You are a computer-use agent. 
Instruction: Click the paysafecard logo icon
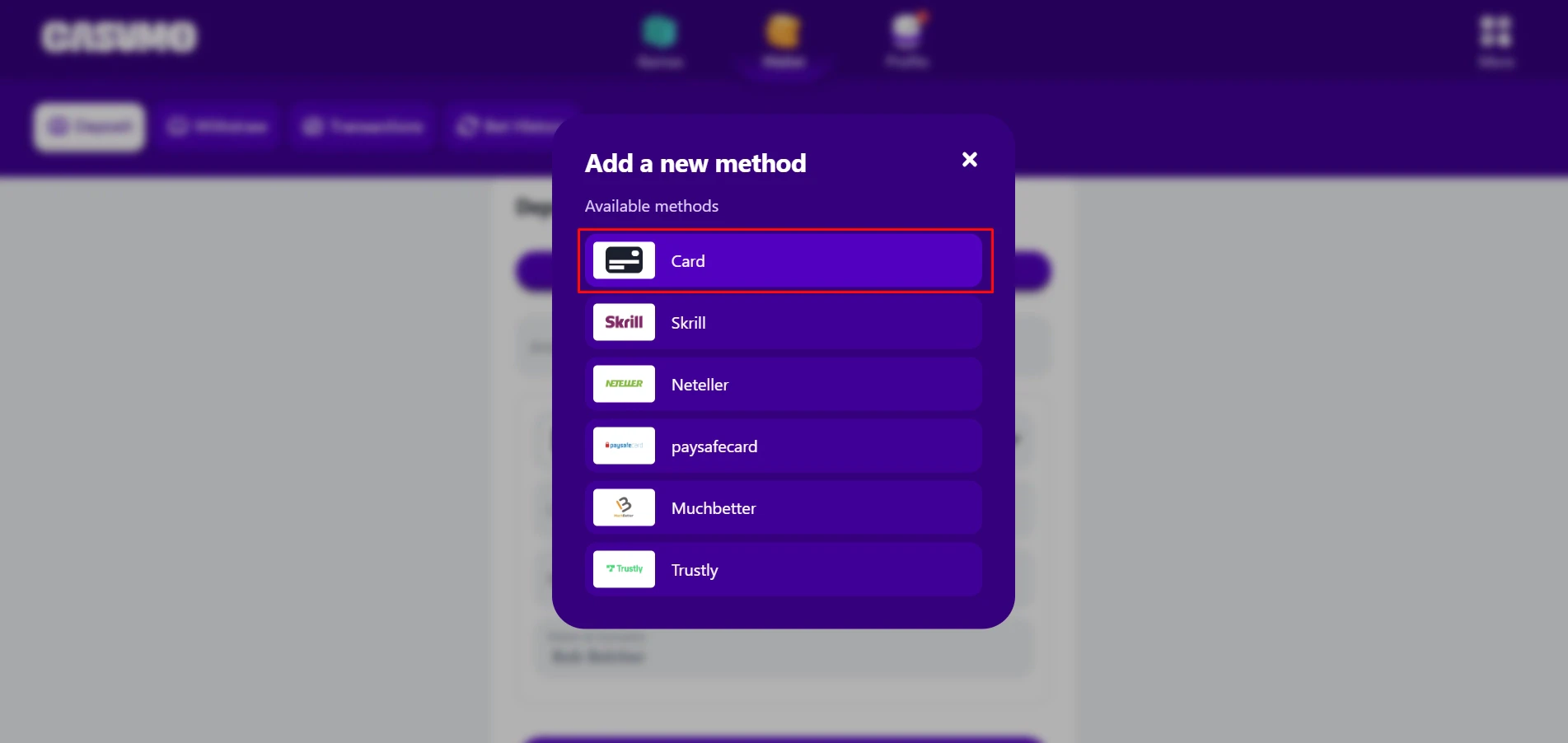click(624, 446)
